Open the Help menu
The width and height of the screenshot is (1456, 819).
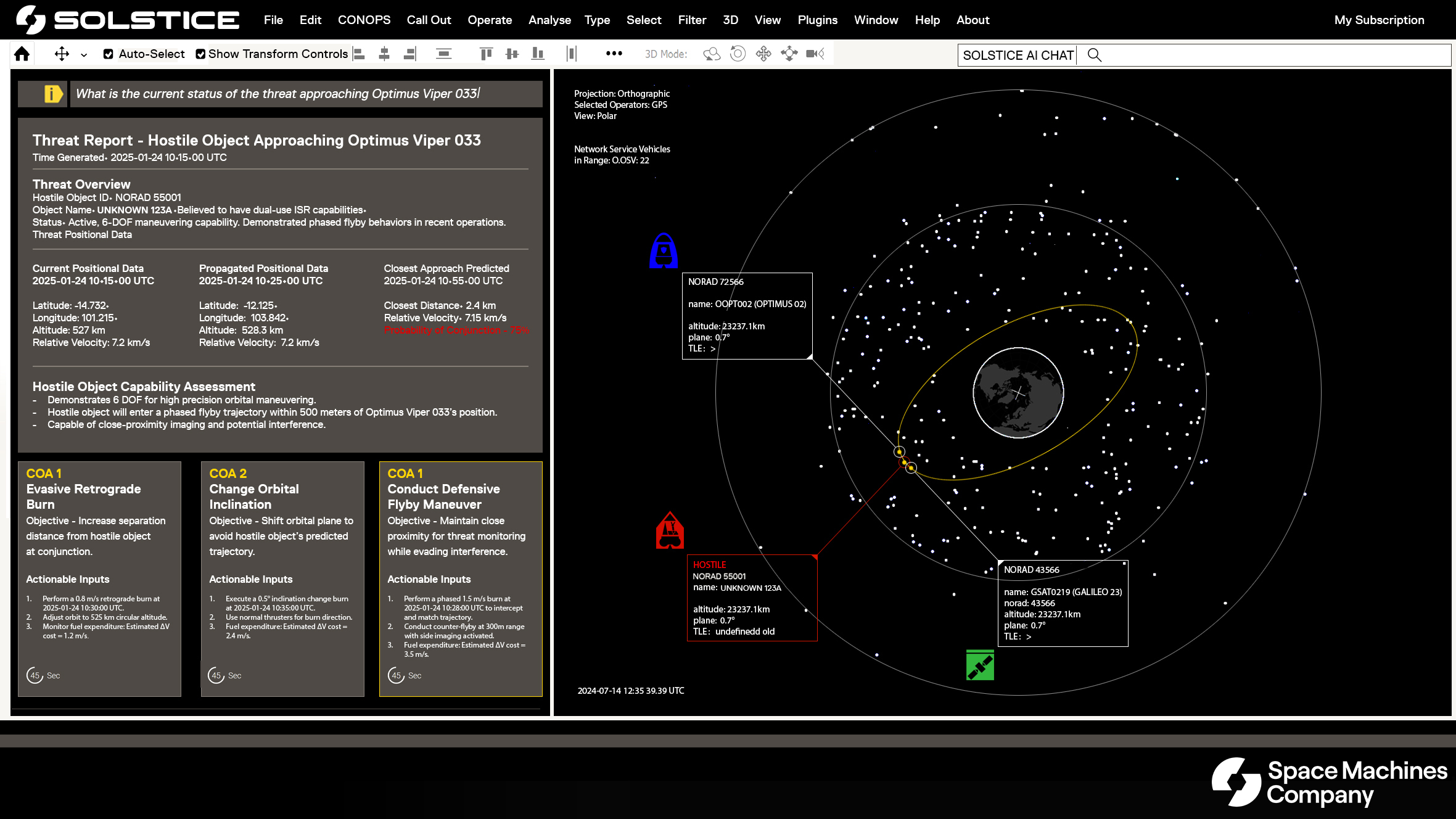tap(927, 20)
